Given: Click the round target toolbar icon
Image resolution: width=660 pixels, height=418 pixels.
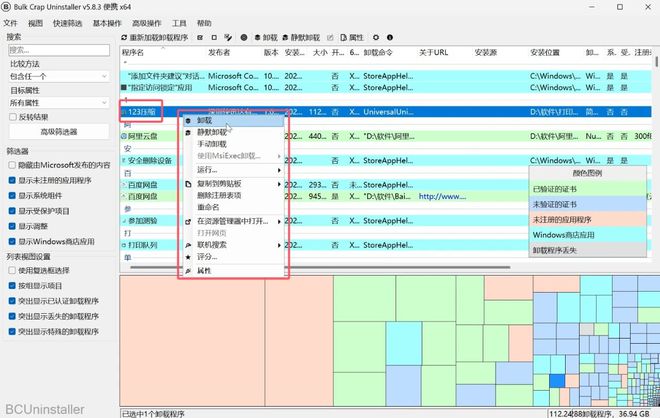Looking at the screenshot, I should click(244, 37).
